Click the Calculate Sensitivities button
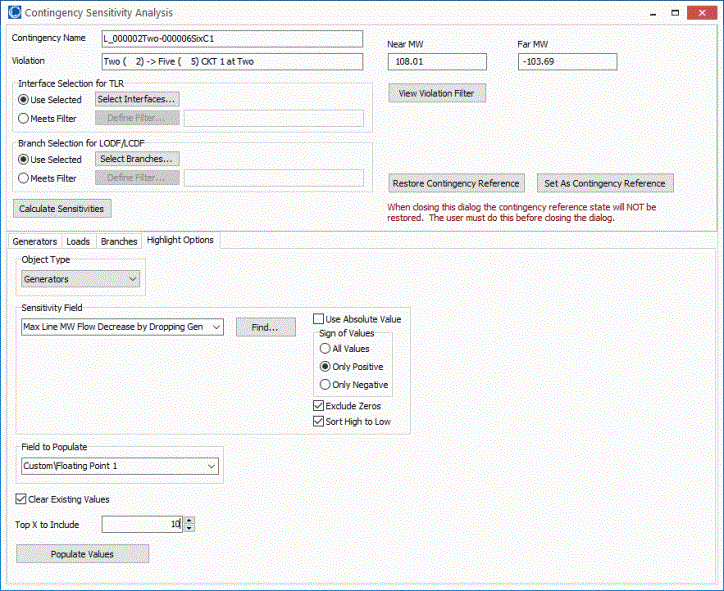 [62, 209]
